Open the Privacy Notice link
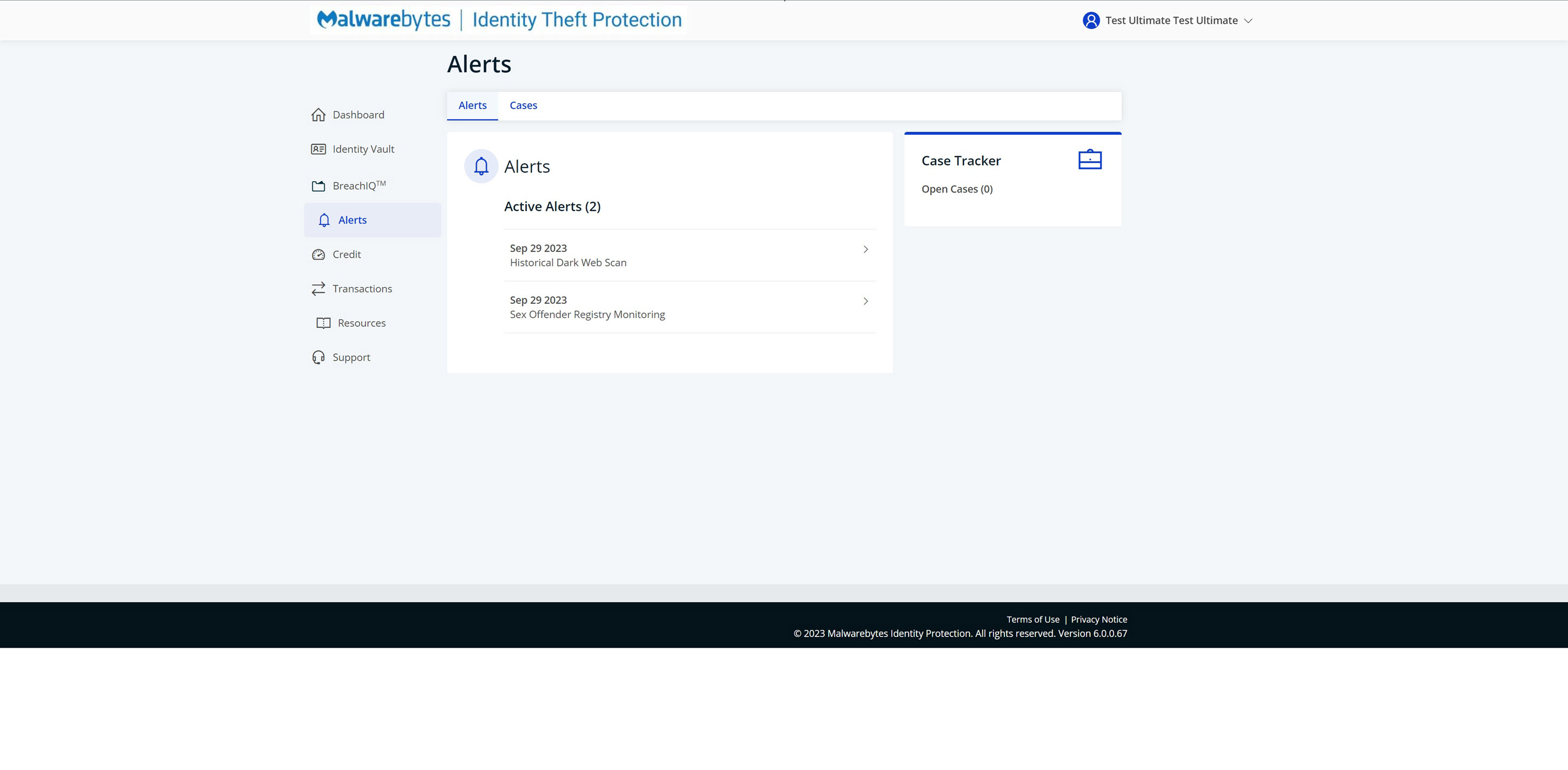The image size is (1568, 770). [1099, 620]
